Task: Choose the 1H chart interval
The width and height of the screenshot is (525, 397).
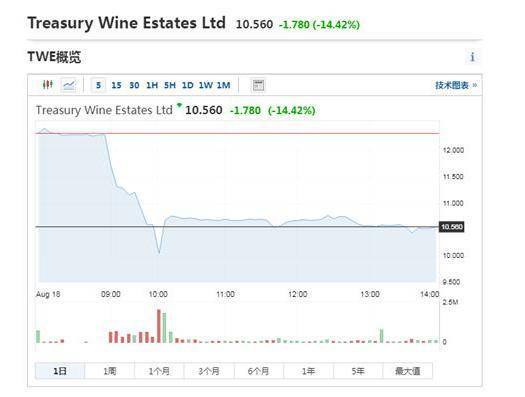Action: tap(152, 85)
